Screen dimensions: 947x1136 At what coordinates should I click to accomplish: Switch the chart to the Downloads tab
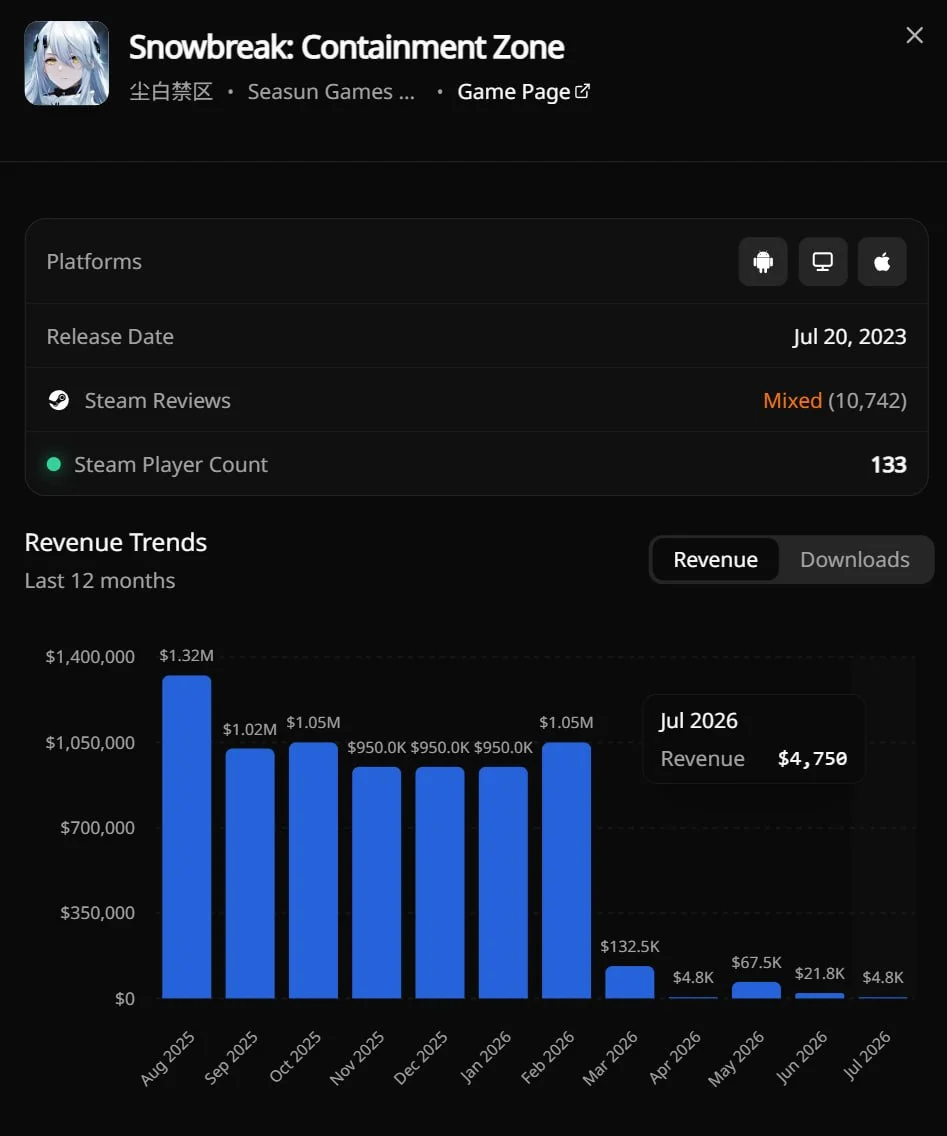[x=854, y=559]
